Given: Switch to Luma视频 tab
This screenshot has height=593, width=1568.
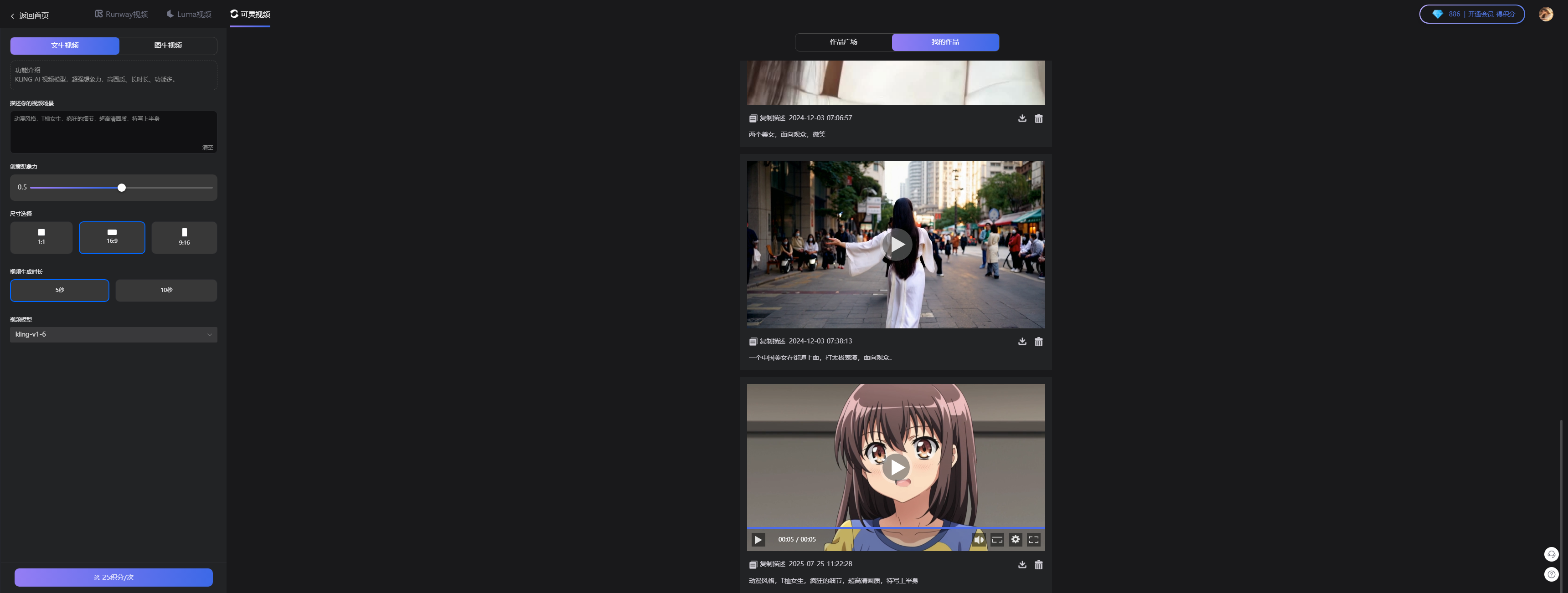Looking at the screenshot, I should coord(189,14).
